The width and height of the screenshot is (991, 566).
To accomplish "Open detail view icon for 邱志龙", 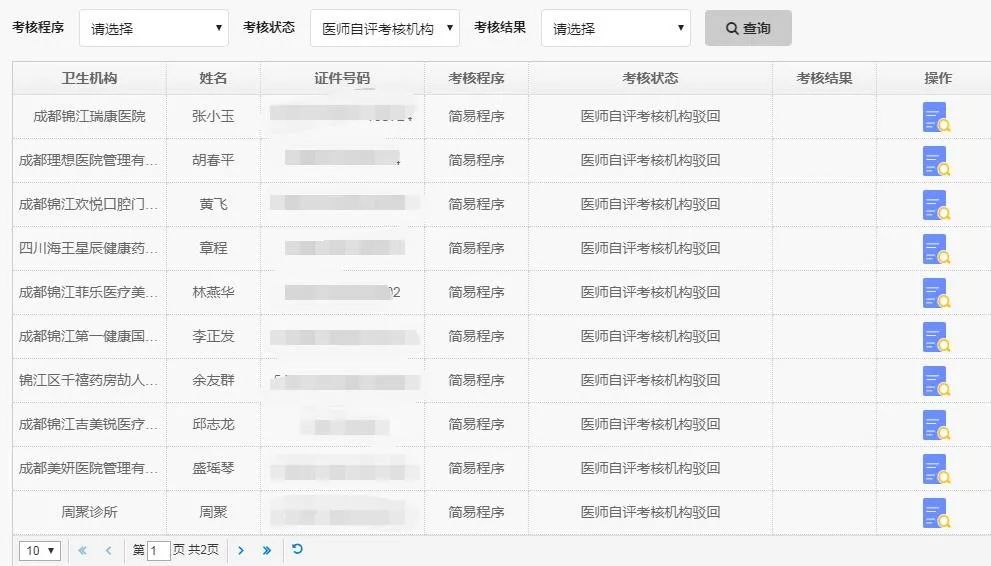I will pyautogui.click(x=937, y=425).
